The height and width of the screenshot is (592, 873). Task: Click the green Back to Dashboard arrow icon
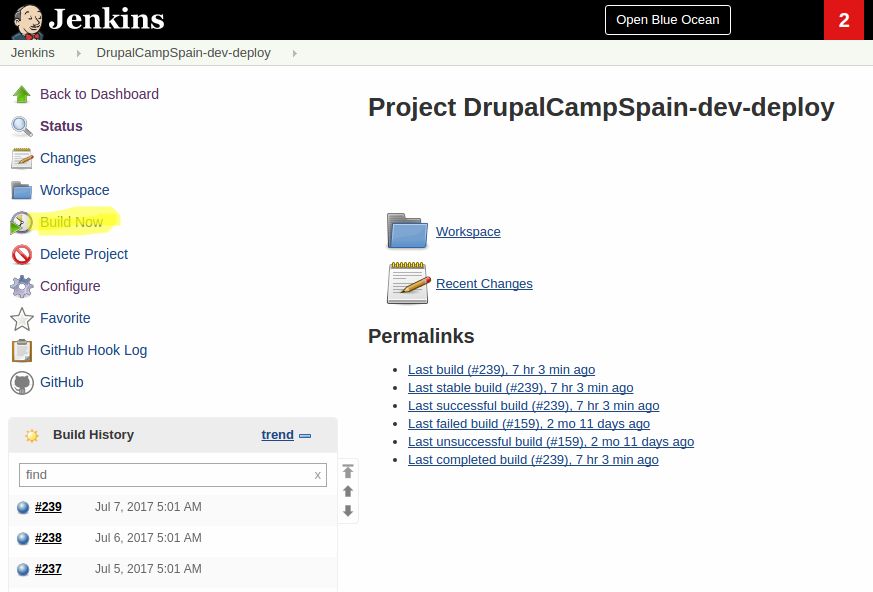click(x=22, y=94)
